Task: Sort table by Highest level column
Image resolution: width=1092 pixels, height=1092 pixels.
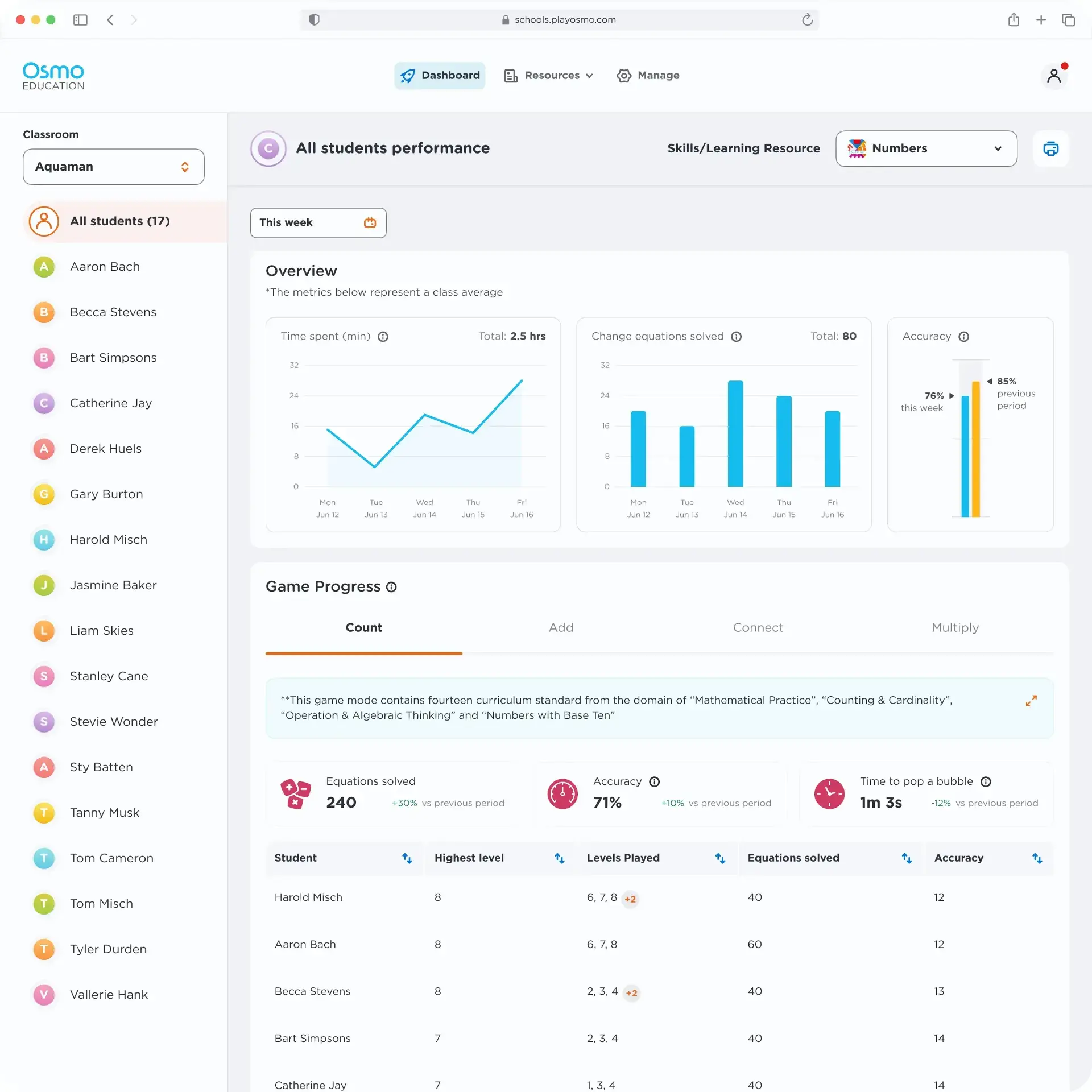Action: click(560, 858)
